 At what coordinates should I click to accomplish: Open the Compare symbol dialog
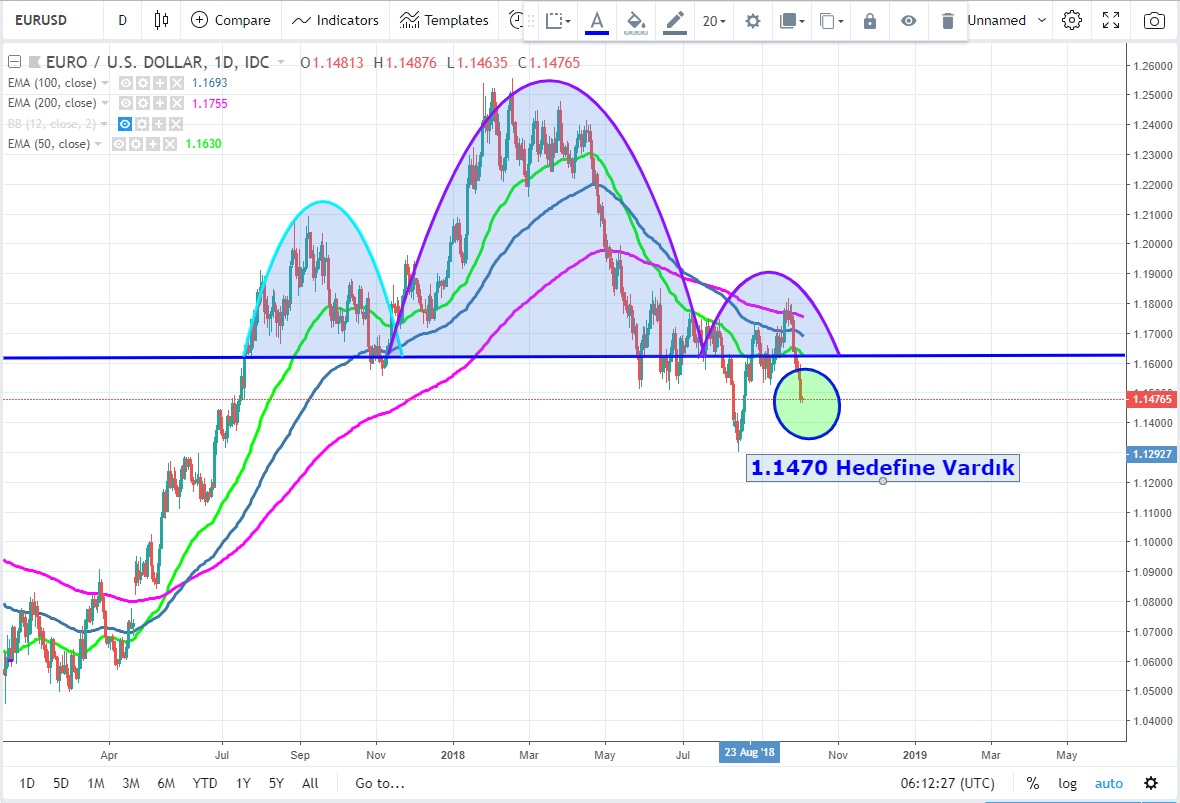click(x=231, y=20)
